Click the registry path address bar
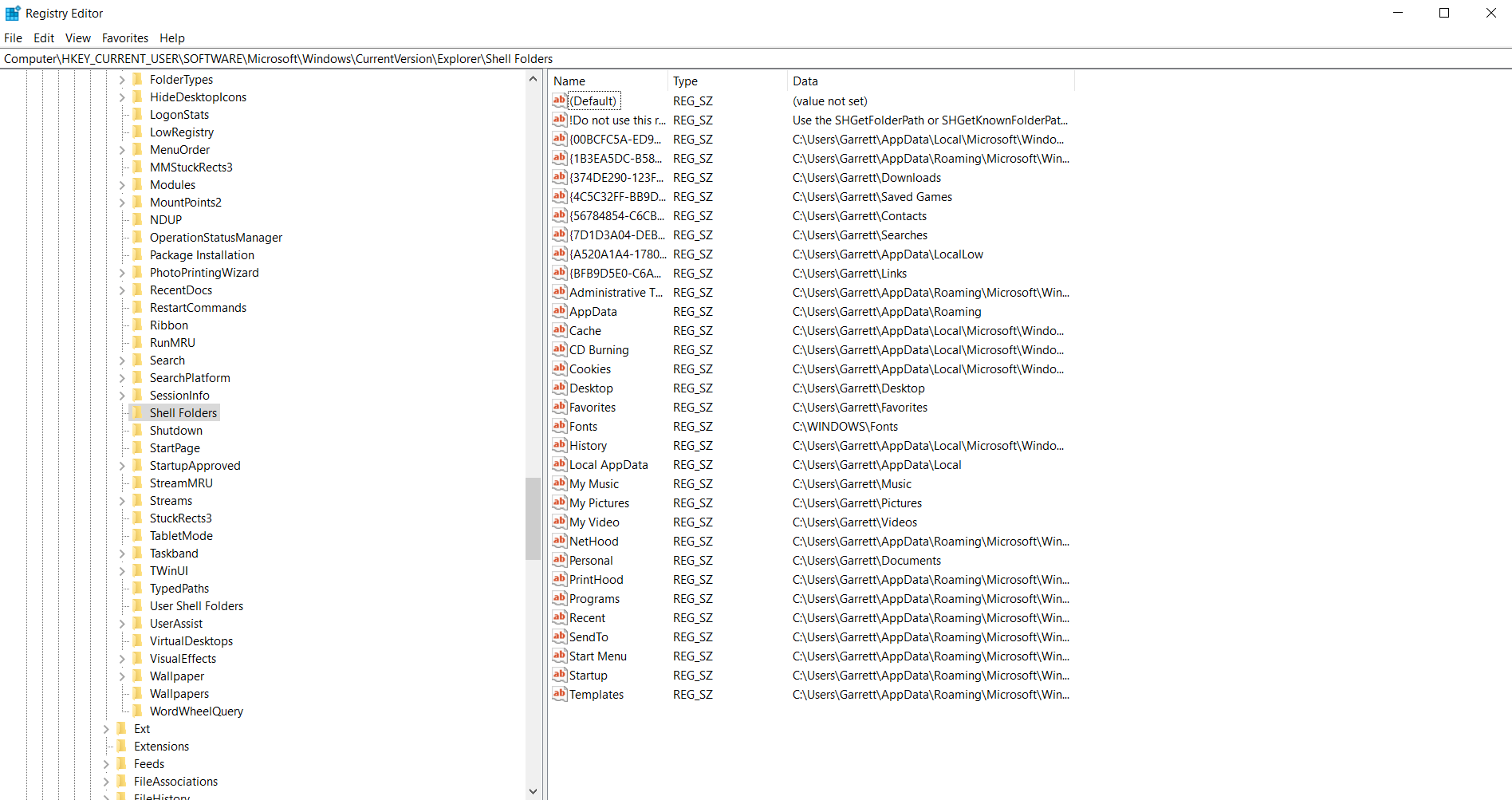 pyautogui.click(x=756, y=58)
